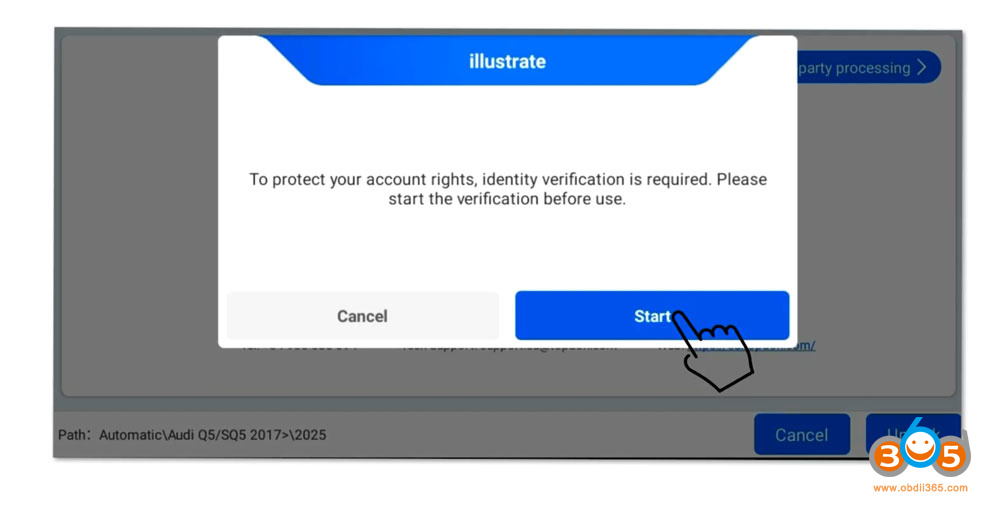Image resolution: width=1000 pixels, height=532 pixels.
Task: Click the obdii365 smiley logo
Action: pyautogui.click(x=918, y=453)
